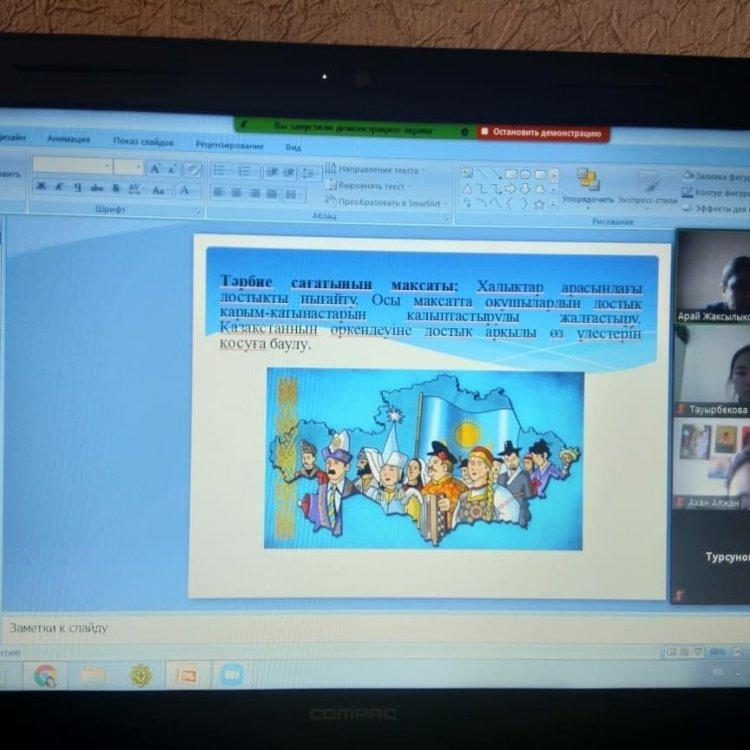
Task: Open the Вид tab
Action: click(x=293, y=147)
